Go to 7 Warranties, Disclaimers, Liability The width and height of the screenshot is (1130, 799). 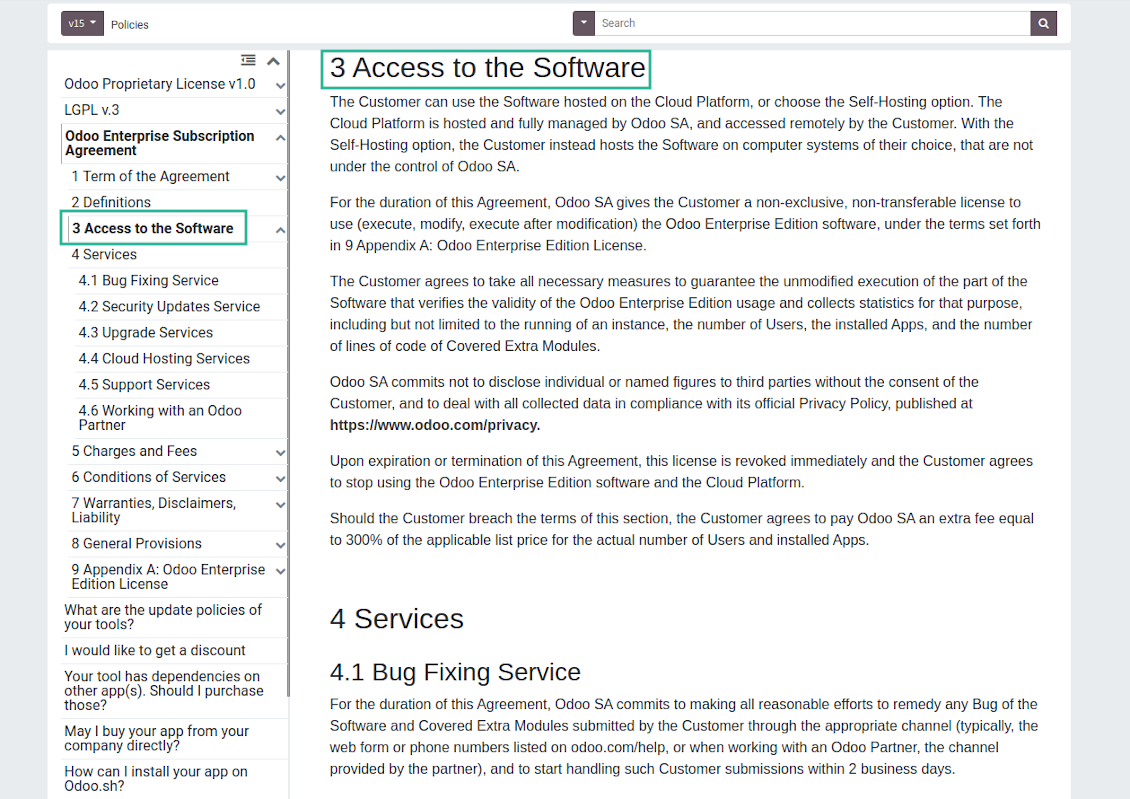(x=154, y=510)
